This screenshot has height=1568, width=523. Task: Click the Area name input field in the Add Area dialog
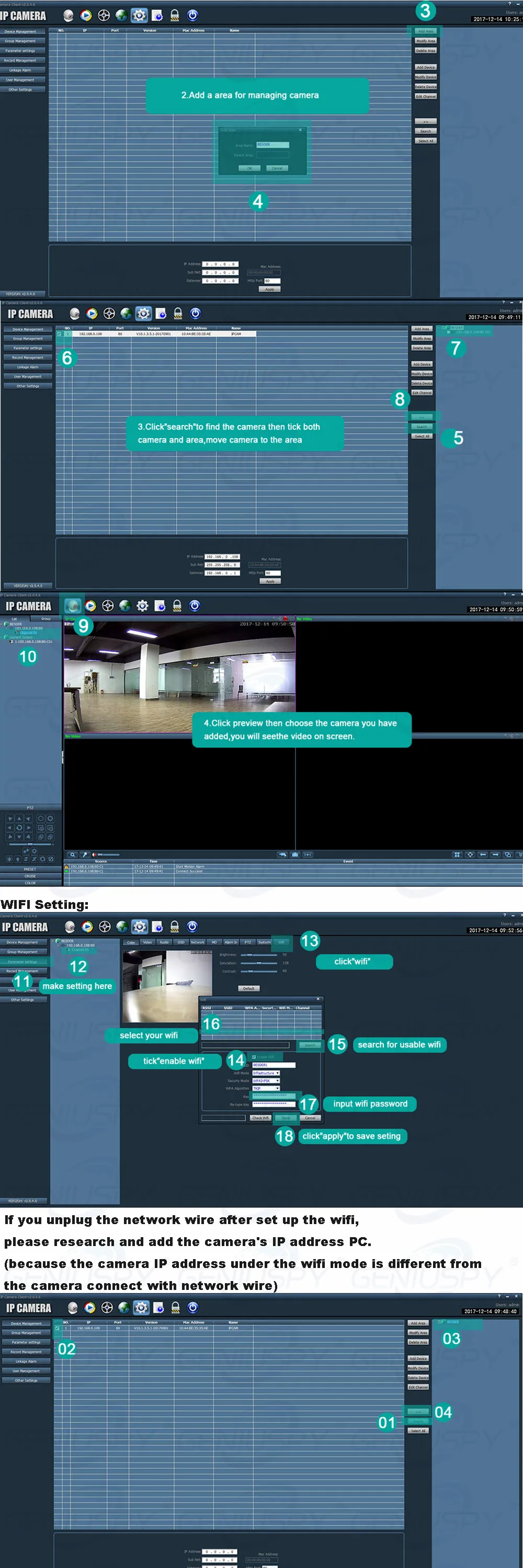(x=273, y=145)
